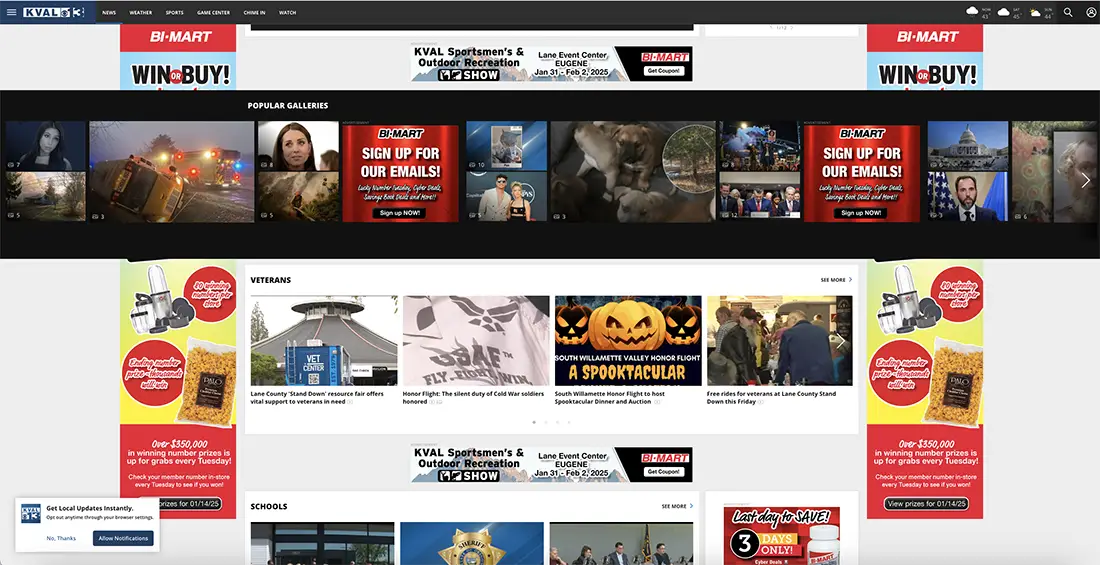1100x565 pixels.
Task: Open the Chime In menu
Action: pos(255,13)
